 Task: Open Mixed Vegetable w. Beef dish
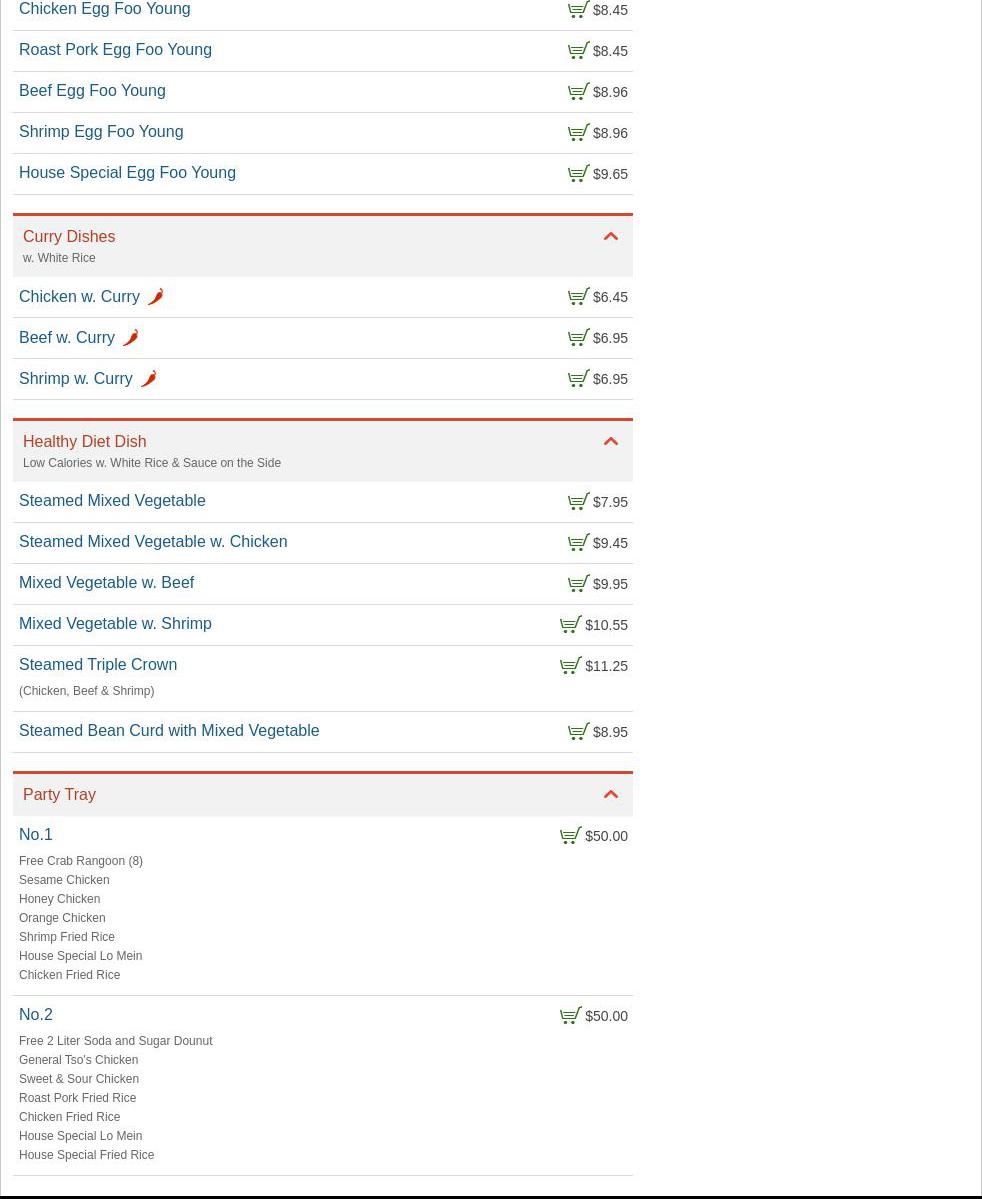pyautogui.click(x=106, y=583)
